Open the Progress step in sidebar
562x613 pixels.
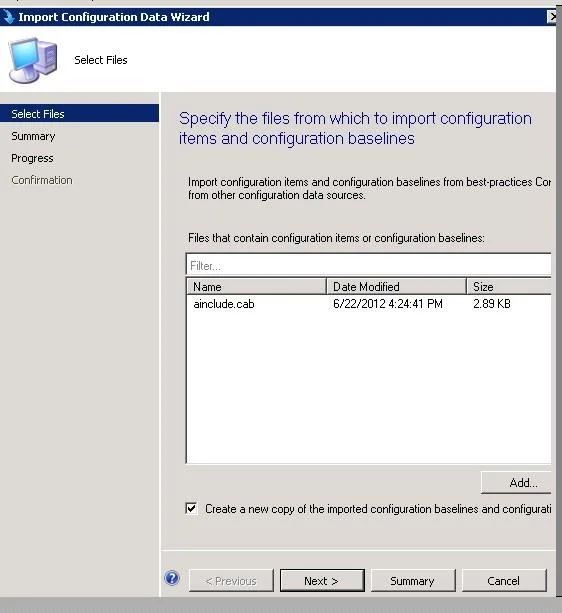pos(32,158)
